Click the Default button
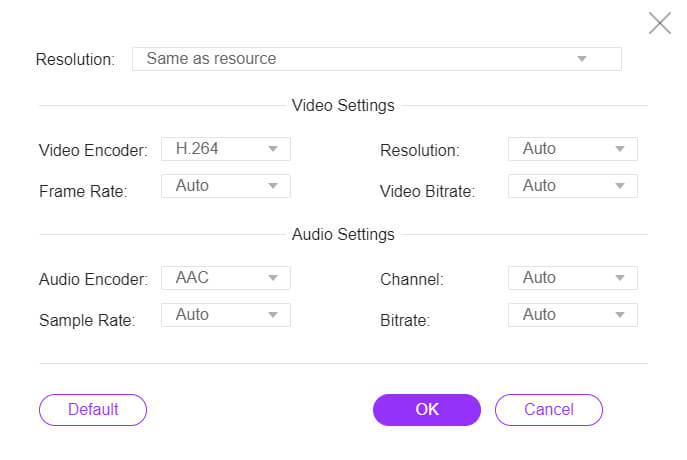Viewport: 687px width, 460px height. (x=93, y=410)
